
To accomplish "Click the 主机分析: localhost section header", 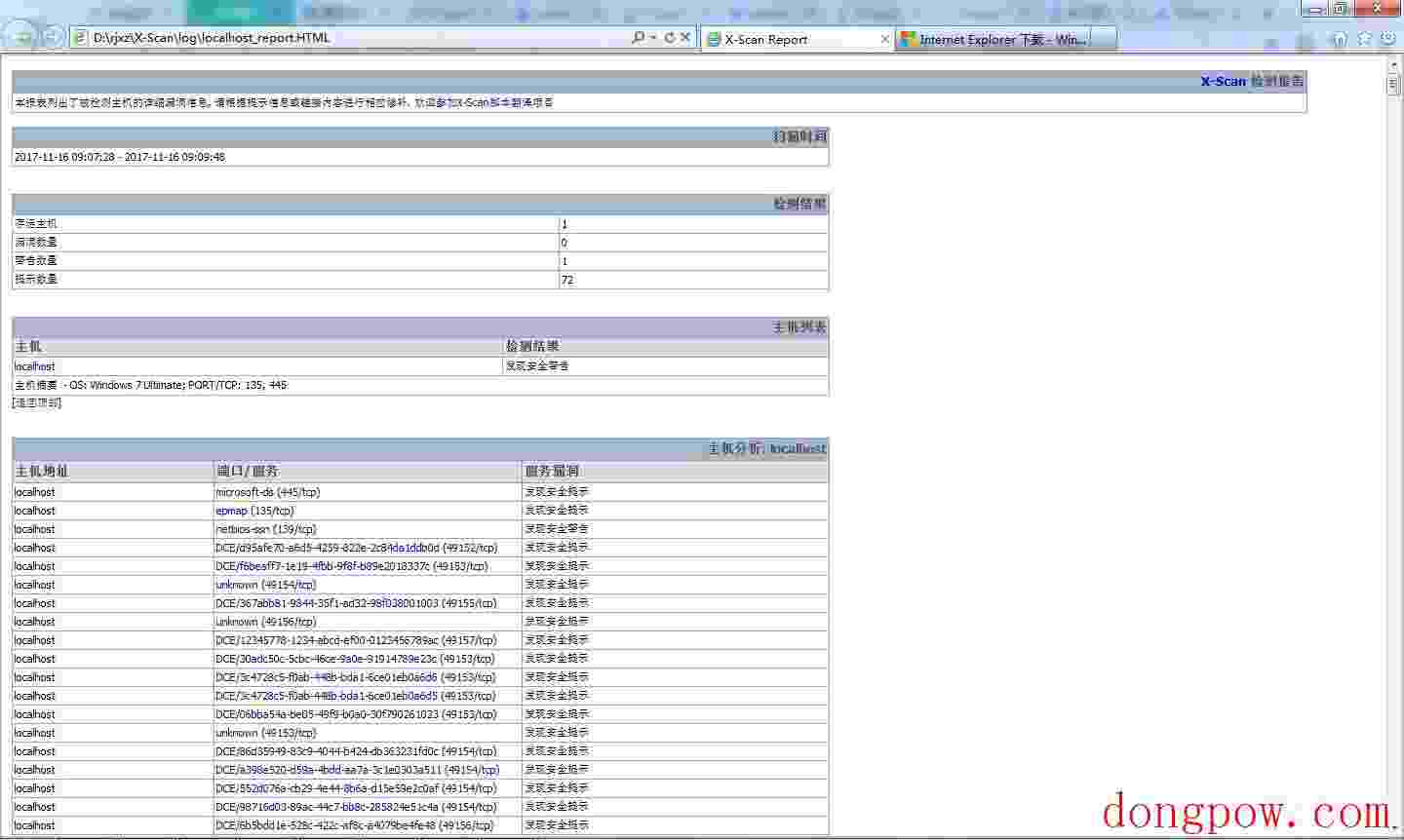I will tap(766, 448).
